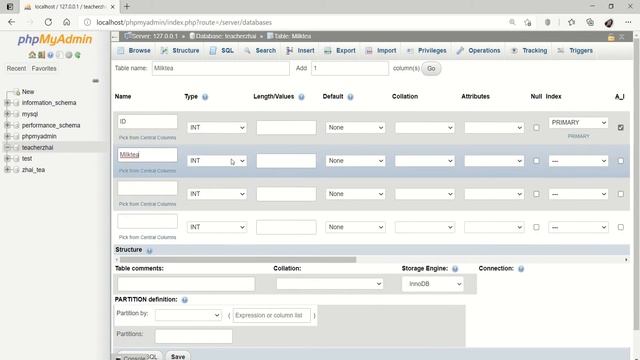Click the panel collapse icon left of breadcrumb
The height and width of the screenshot is (360, 640).
tap(115, 37)
